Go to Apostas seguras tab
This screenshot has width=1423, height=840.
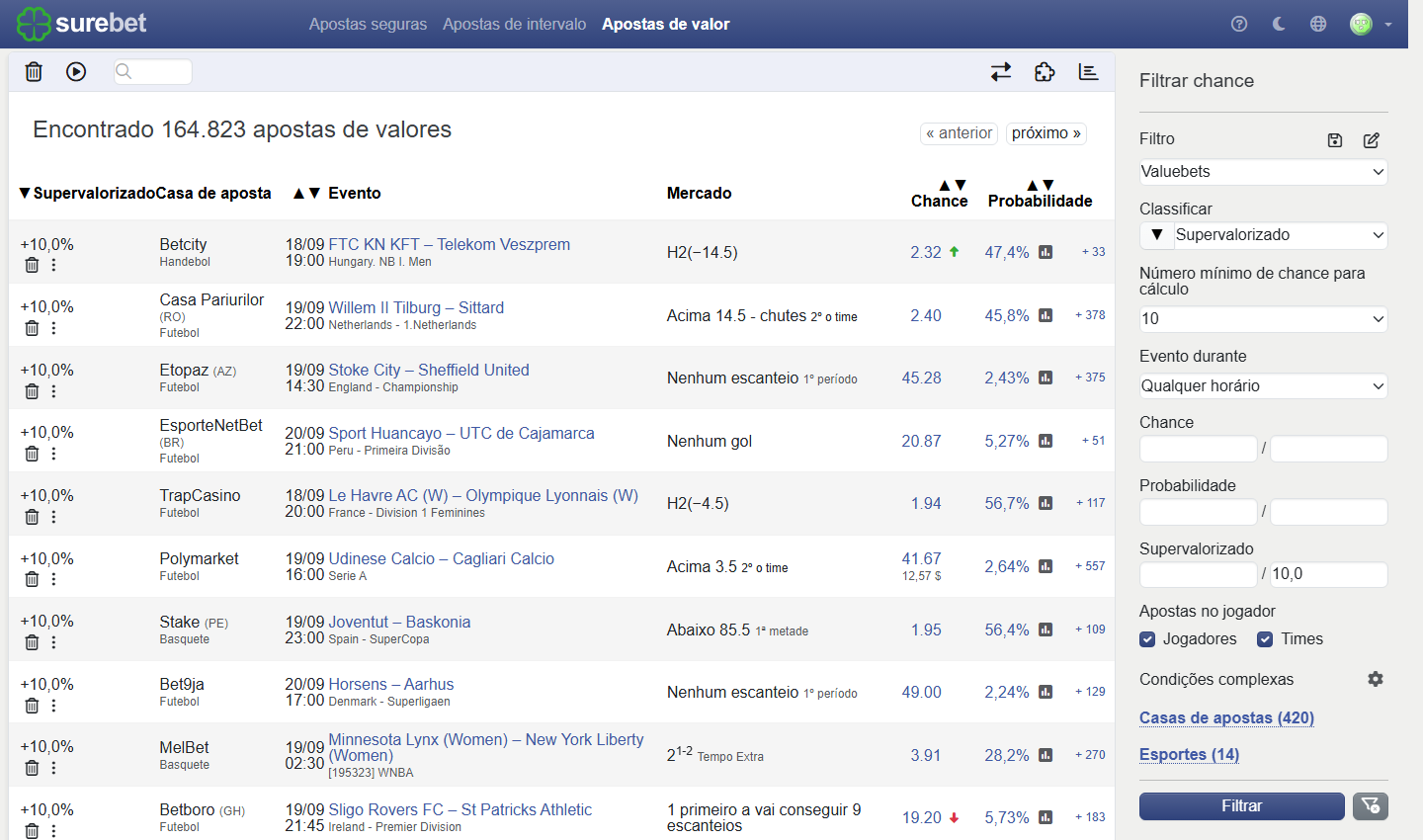tap(368, 24)
